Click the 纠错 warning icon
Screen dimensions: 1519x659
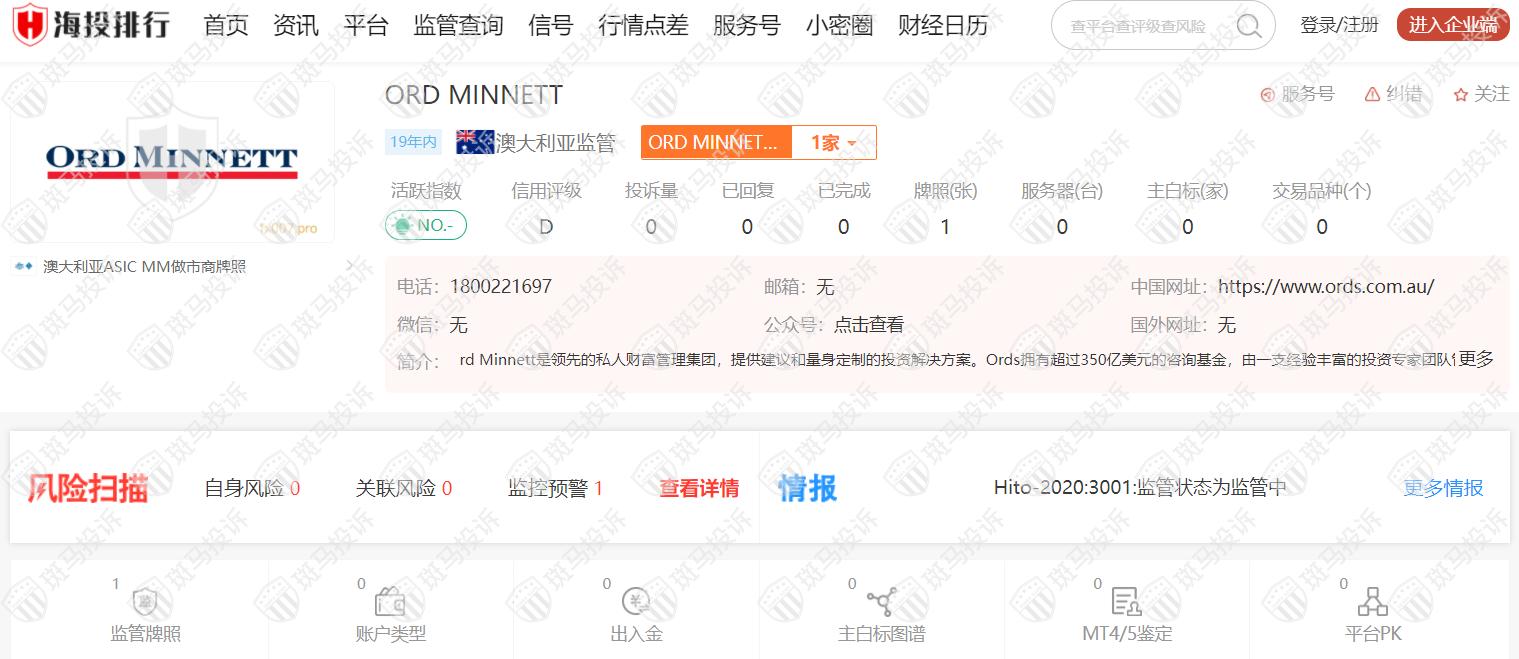coord(1372,94)
